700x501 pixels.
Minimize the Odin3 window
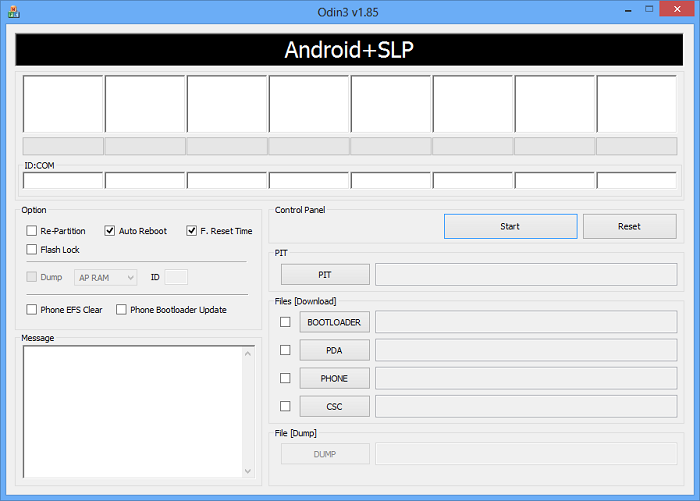click(628, 10)
